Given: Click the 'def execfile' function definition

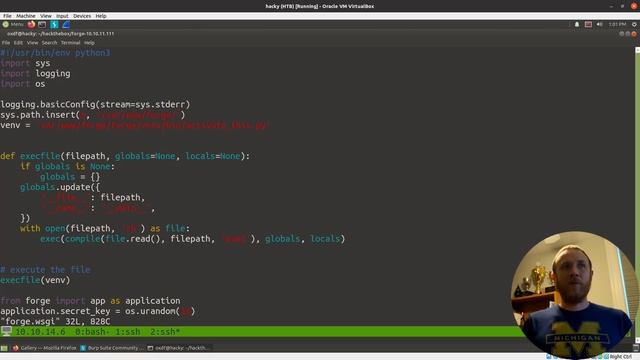Looking at the screenshot, I should pos(125,156).
